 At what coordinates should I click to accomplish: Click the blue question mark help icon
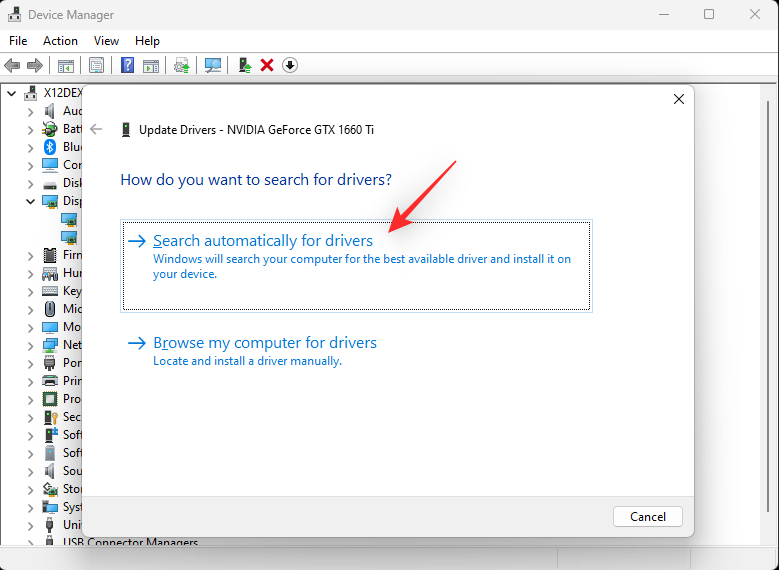127,65
